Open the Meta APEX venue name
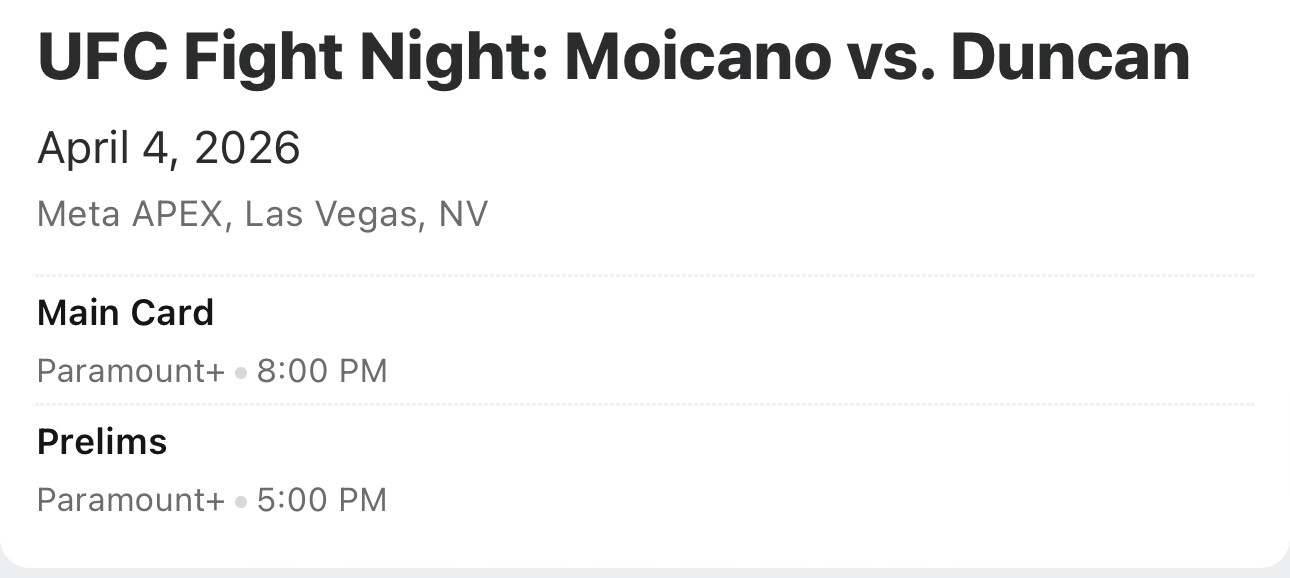Screen dimensions: 1290x578 (x=129, y=214)
